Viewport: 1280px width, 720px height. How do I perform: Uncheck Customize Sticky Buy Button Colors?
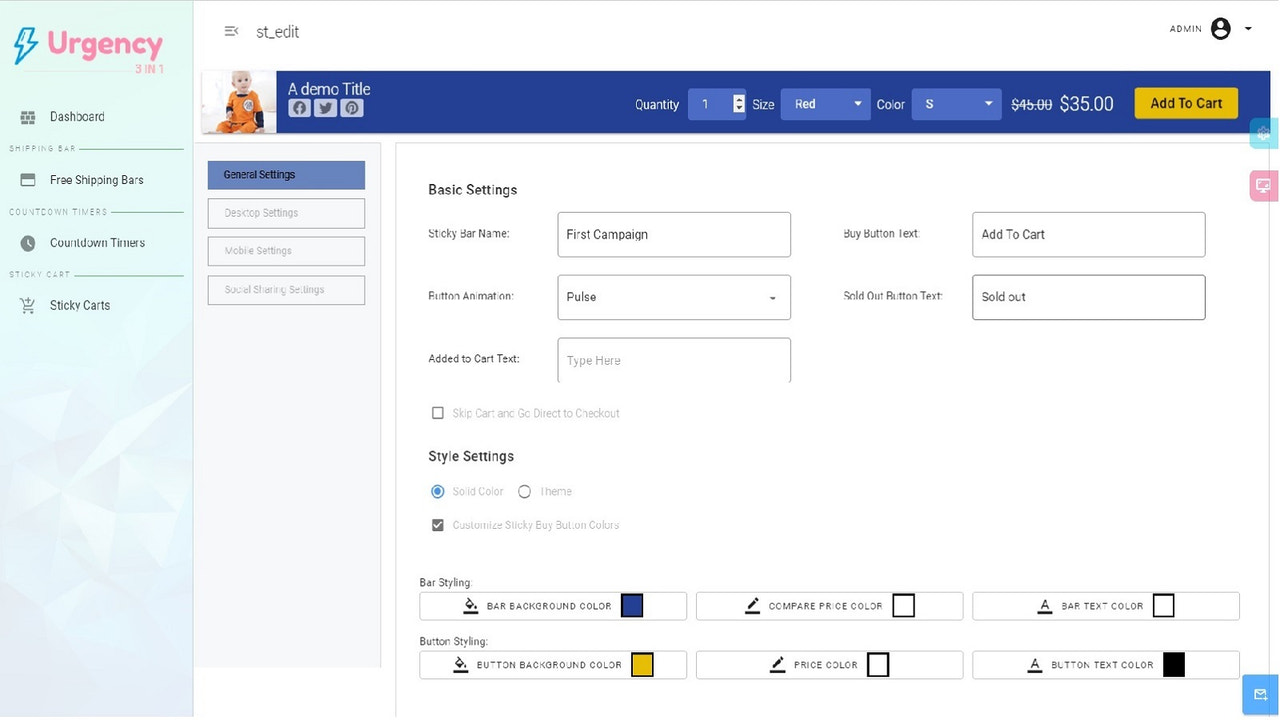click(437, 525)
